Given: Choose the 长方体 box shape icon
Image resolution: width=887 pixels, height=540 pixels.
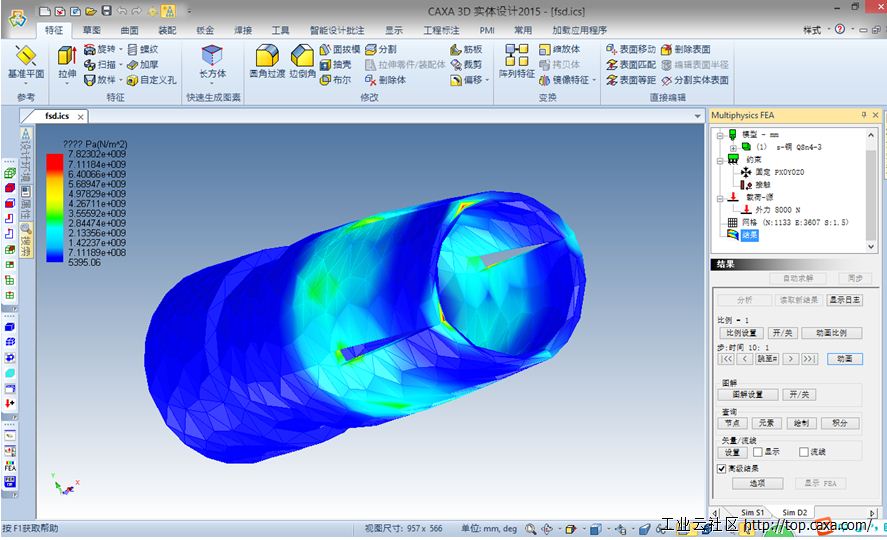Looking at the screenshot, I should [212, 55].
